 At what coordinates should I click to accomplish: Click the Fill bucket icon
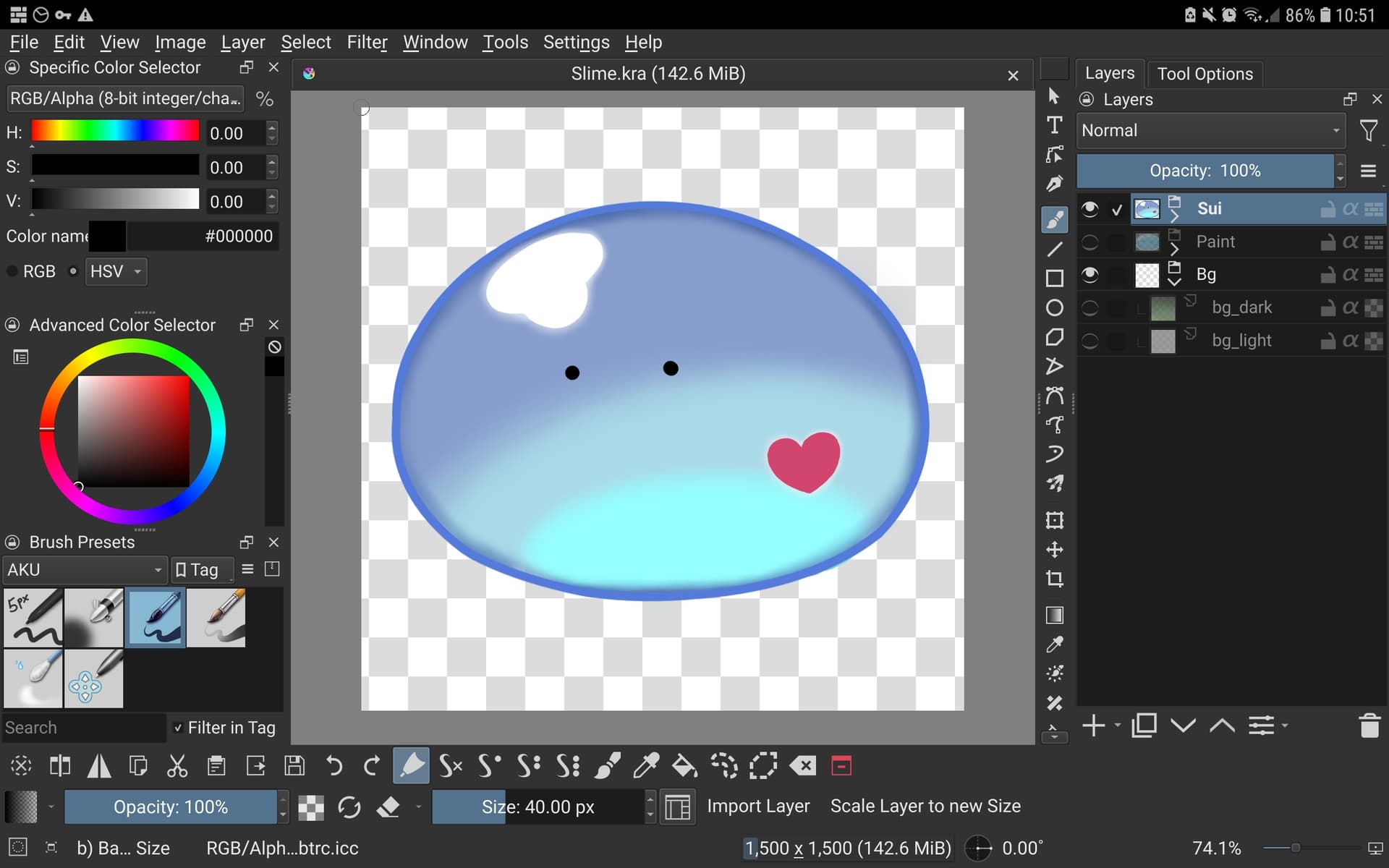684,765
